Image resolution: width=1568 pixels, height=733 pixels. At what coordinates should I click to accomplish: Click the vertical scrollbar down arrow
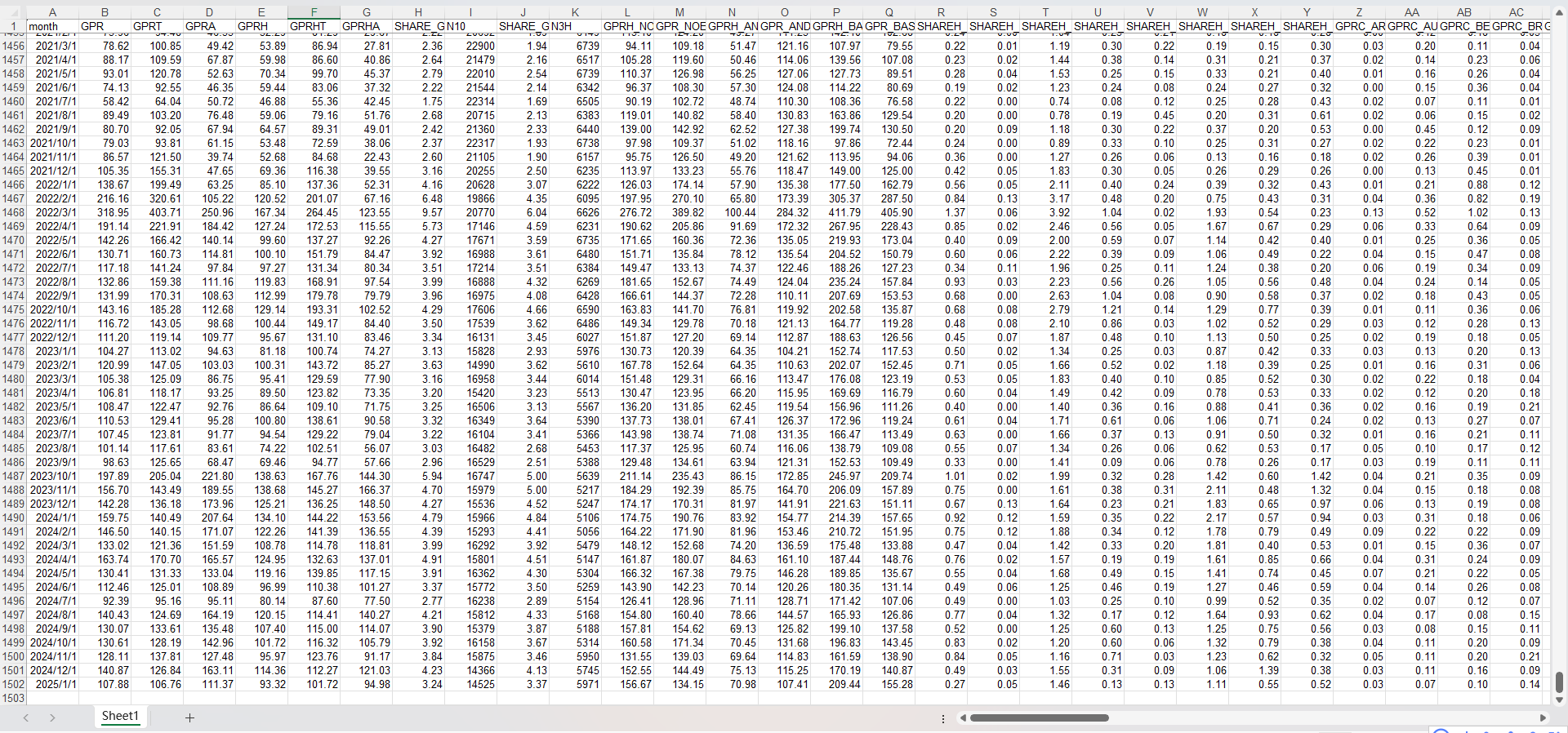click(1559, 700)
